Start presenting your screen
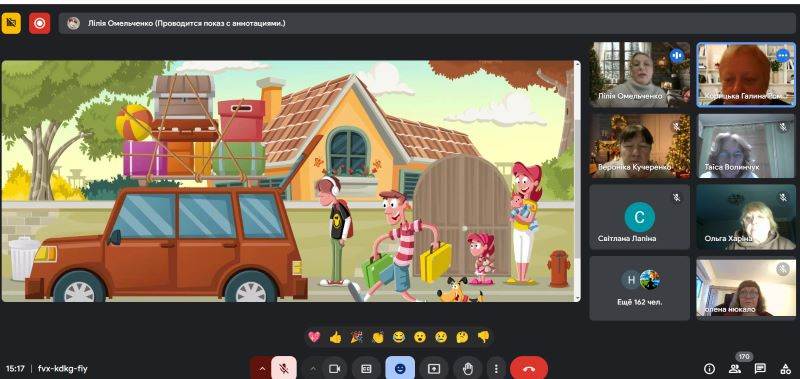This screenshot has height=379, width=800. coord(434,368)
